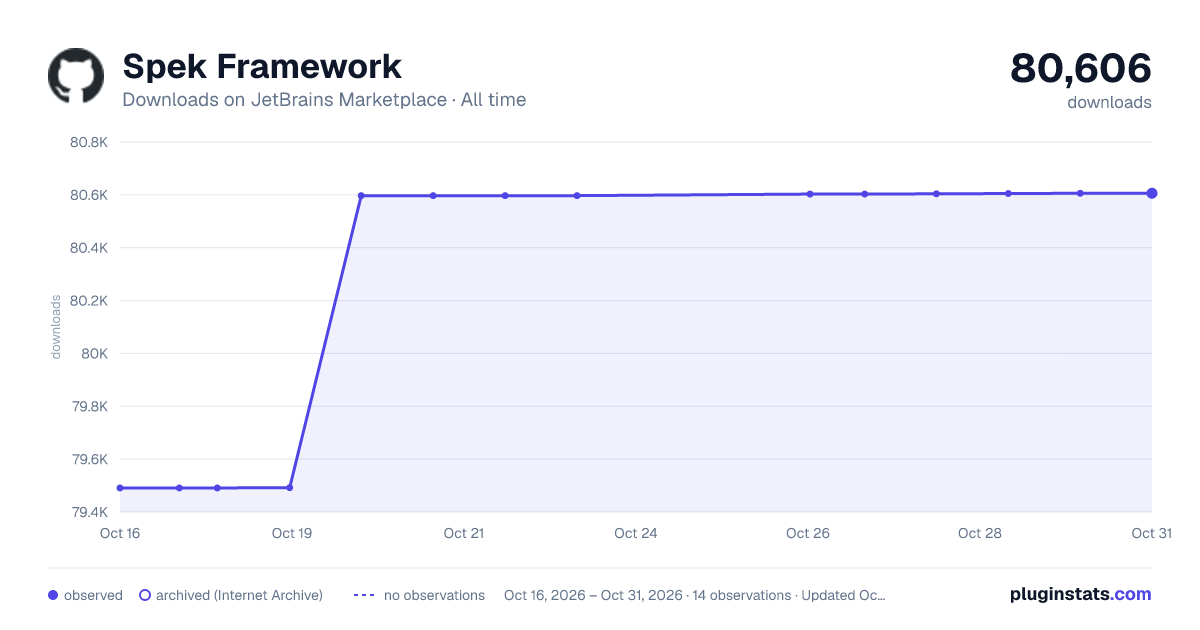Click the 80K y-axis label

click(x=96, y=353)
